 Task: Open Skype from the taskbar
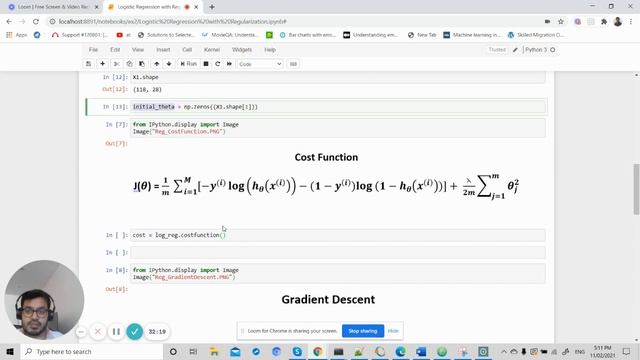[297, 351]
